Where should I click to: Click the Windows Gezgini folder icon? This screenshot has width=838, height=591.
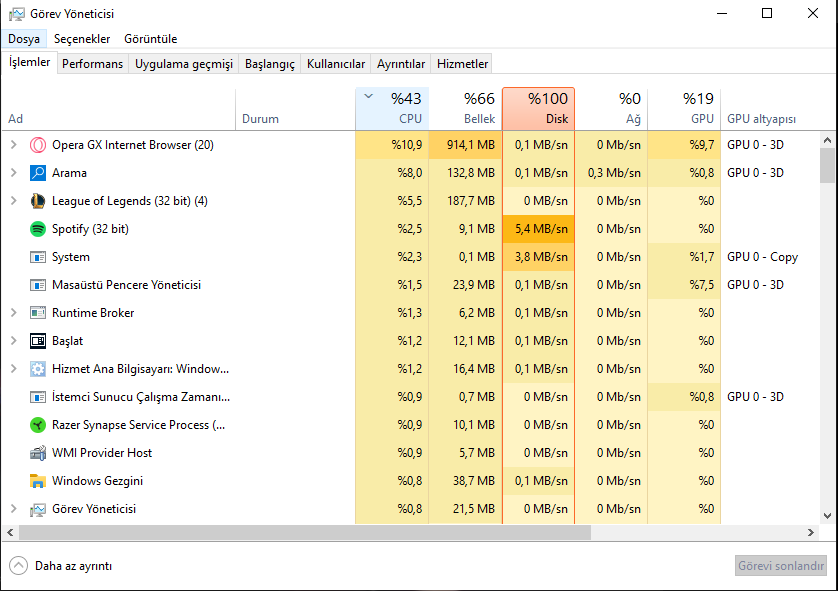point(38,481)
